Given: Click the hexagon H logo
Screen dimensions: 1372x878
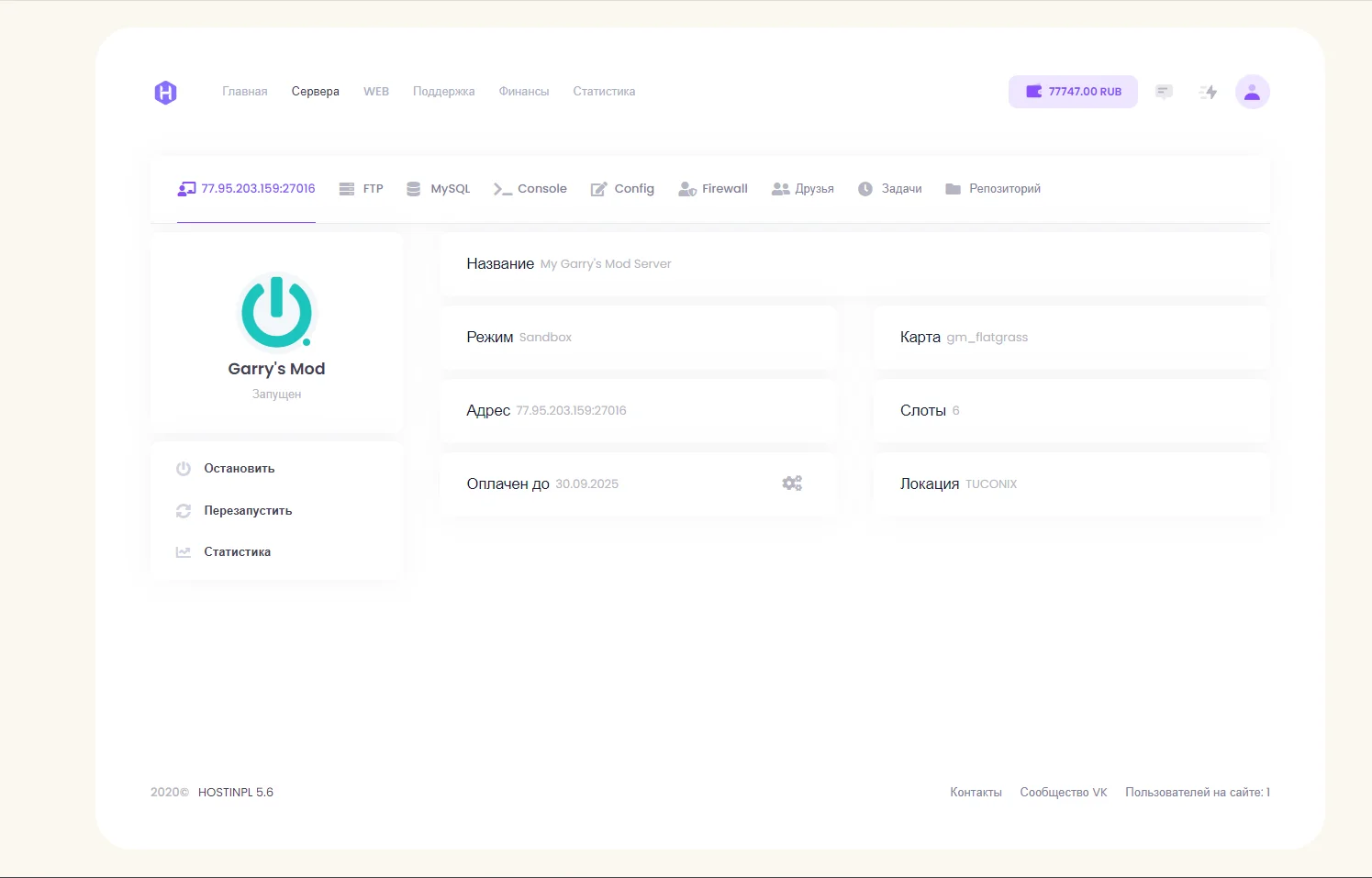Looking at the screenshot, I should pyautogui.click(x=165, y=93).
